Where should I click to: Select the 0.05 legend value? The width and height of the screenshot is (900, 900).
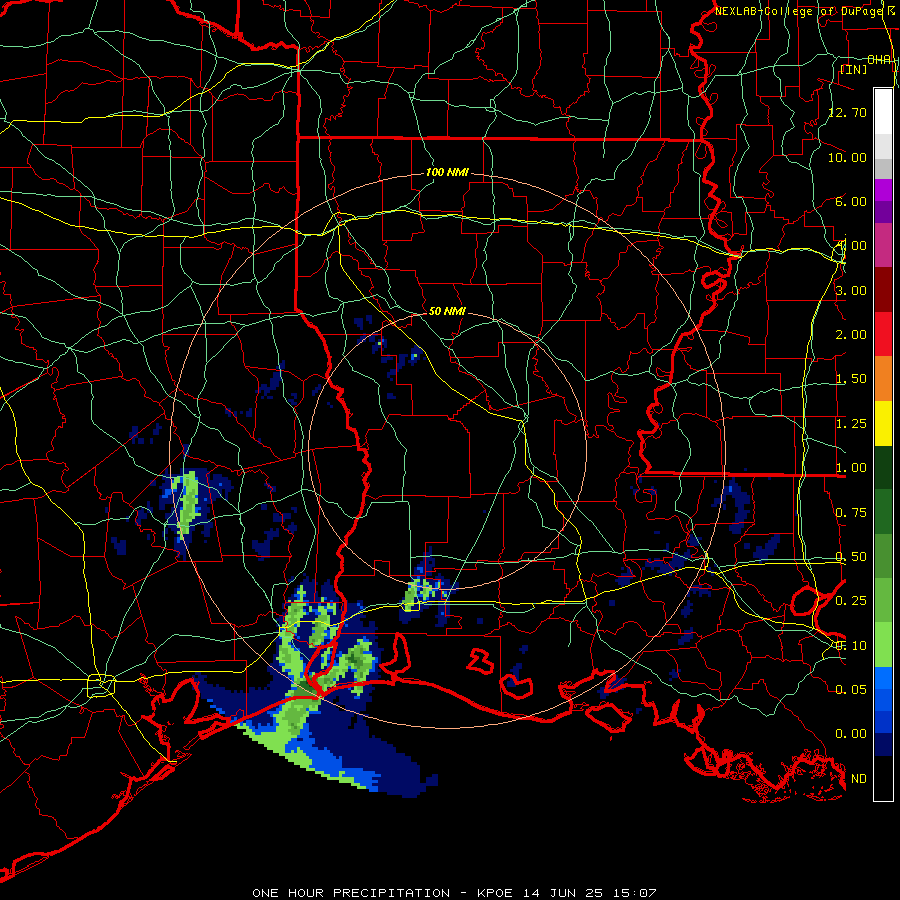851,689
